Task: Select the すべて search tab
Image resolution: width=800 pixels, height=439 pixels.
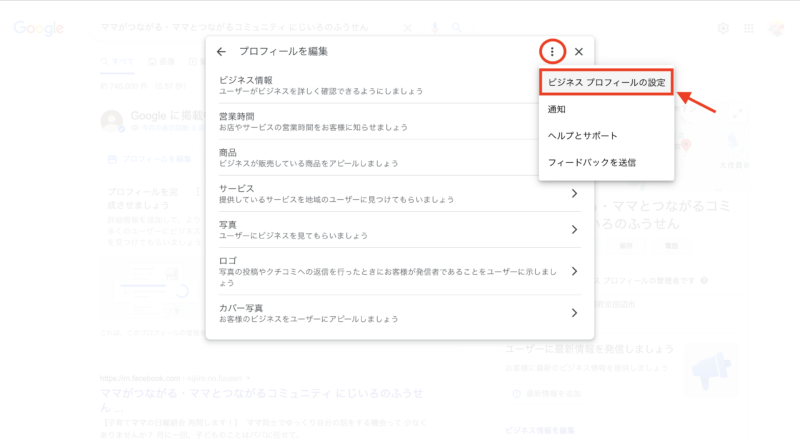Action: (x=117, y=62)
